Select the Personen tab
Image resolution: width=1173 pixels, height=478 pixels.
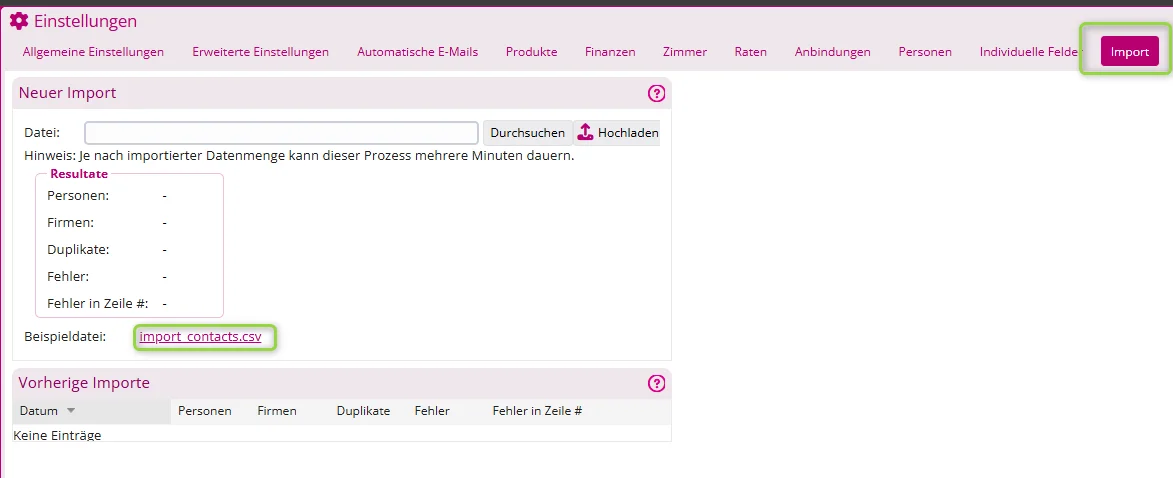(925, 52)
